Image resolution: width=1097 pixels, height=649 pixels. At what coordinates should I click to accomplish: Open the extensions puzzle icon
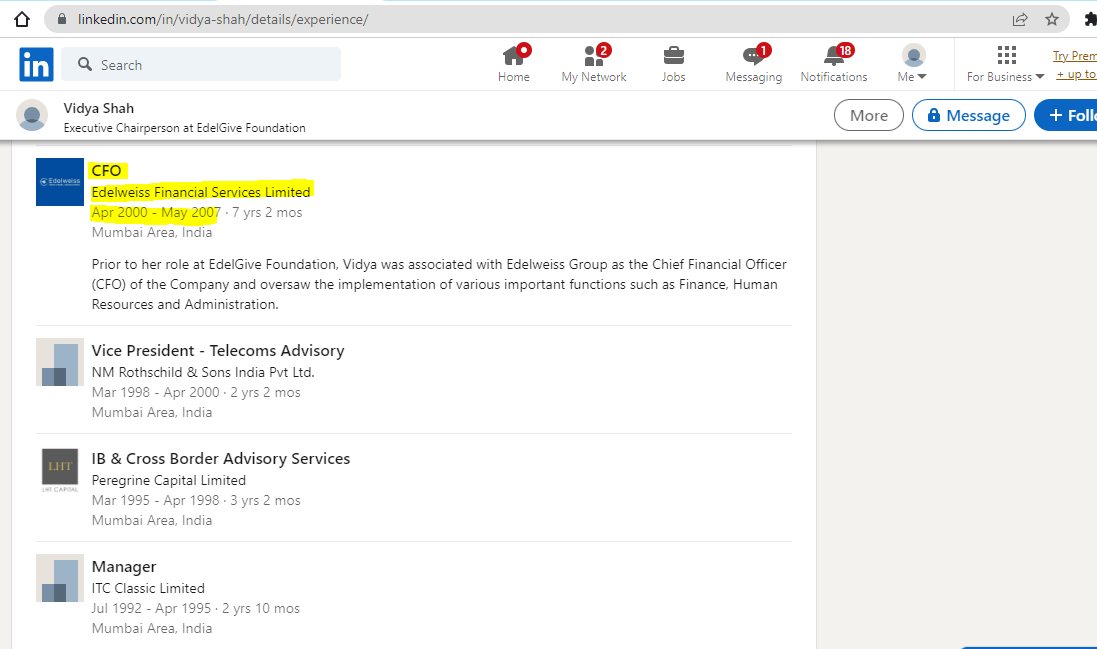tap(1090, 20)
